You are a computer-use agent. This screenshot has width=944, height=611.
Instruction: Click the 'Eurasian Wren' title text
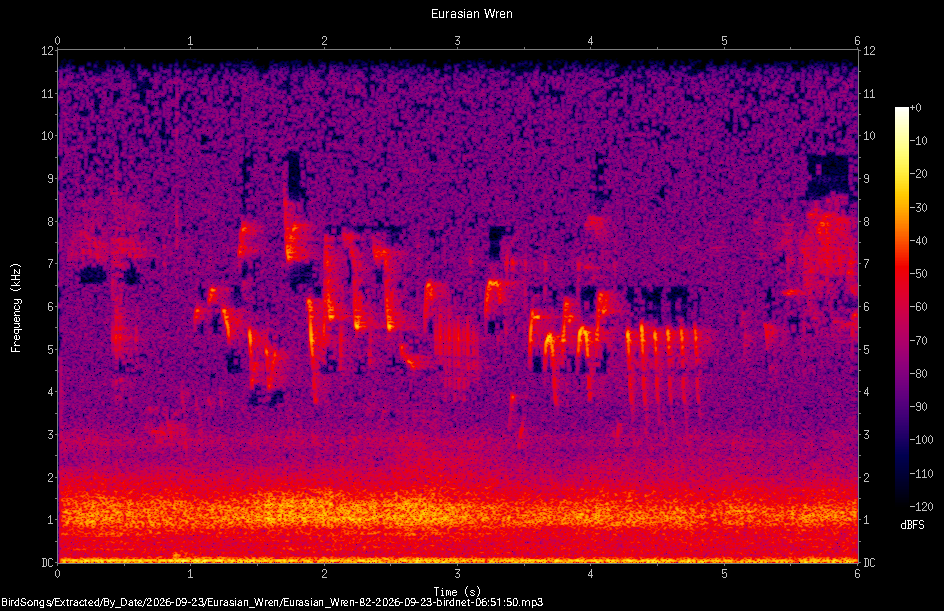471,14
